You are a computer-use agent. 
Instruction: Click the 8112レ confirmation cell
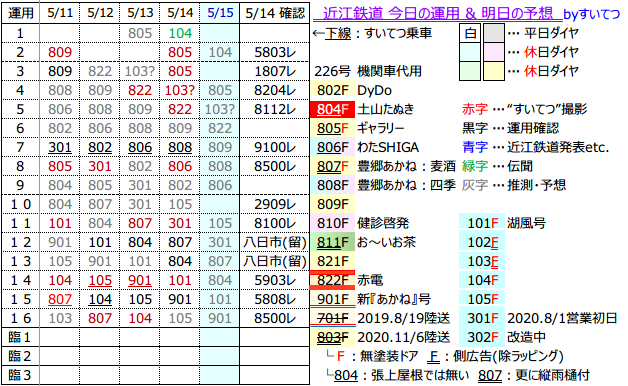pos(275,109)
